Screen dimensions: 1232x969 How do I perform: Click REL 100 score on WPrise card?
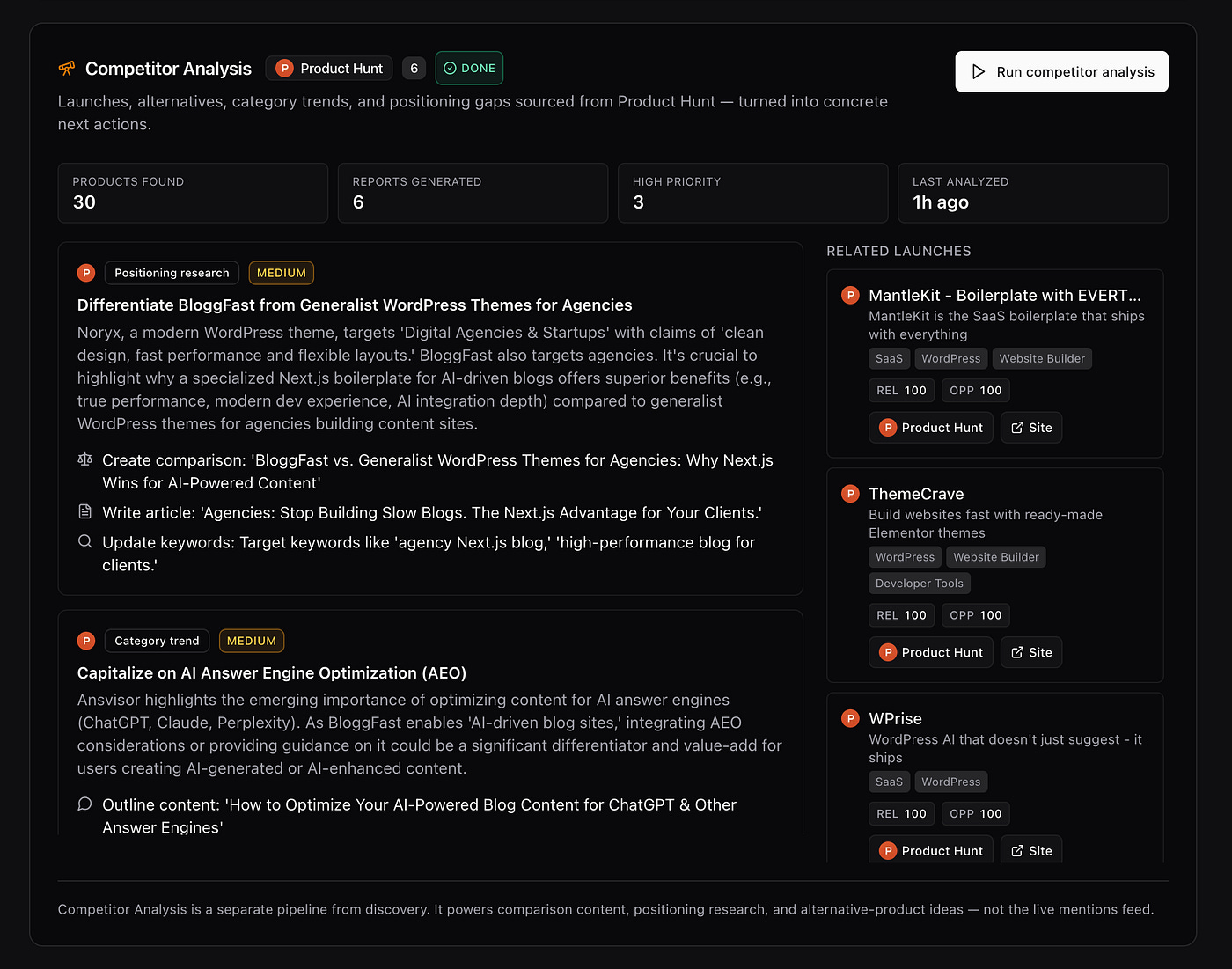pyautogui.click(x=901, y=813)
